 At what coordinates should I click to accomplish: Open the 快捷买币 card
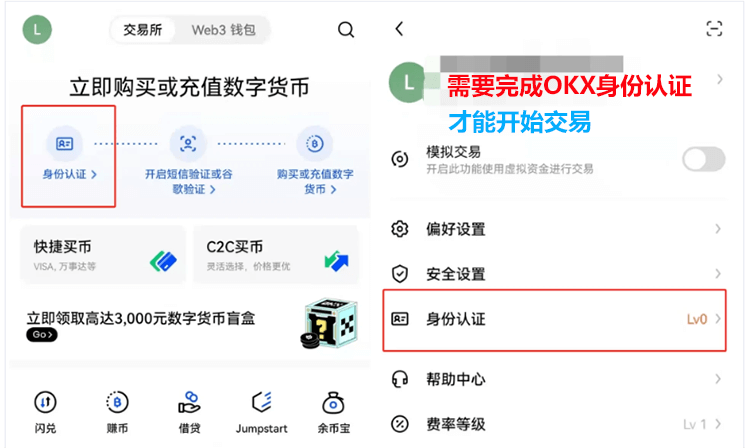[x=103, y=255]
